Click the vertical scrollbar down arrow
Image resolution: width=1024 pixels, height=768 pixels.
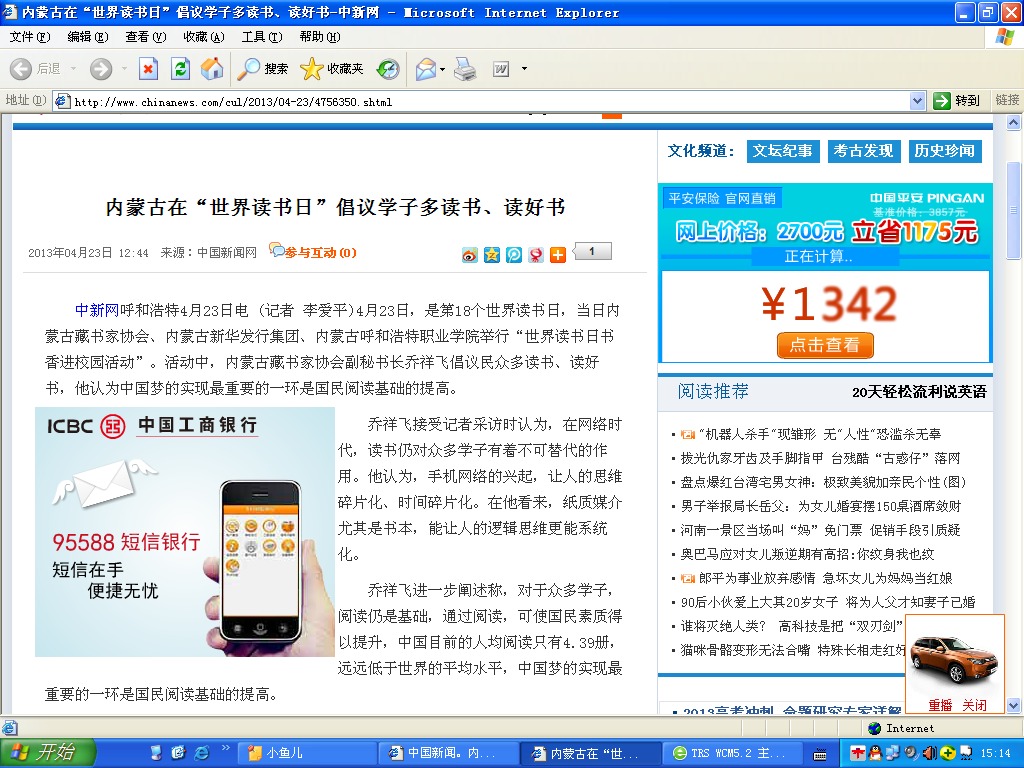pyautogui.click(x=1014, y=706)
